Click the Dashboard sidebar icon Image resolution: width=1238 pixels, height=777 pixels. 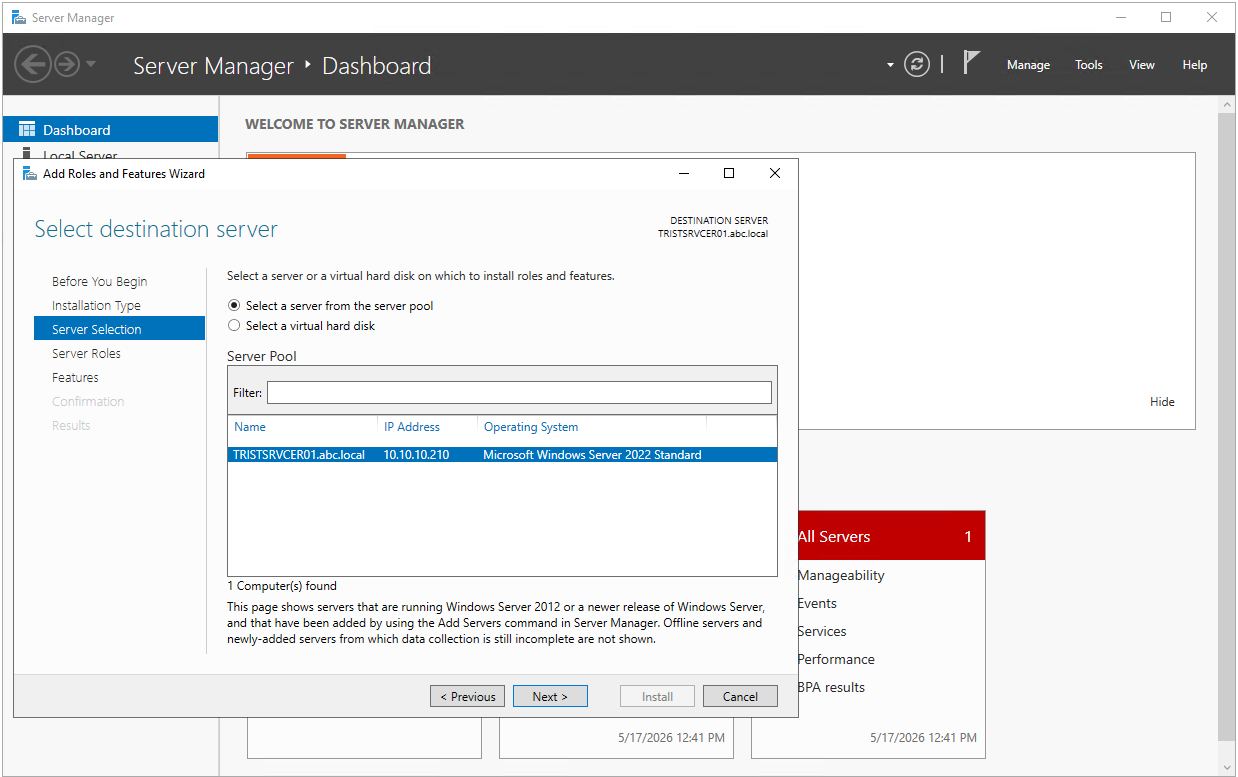pyautogui.click(x=27, y=130)
